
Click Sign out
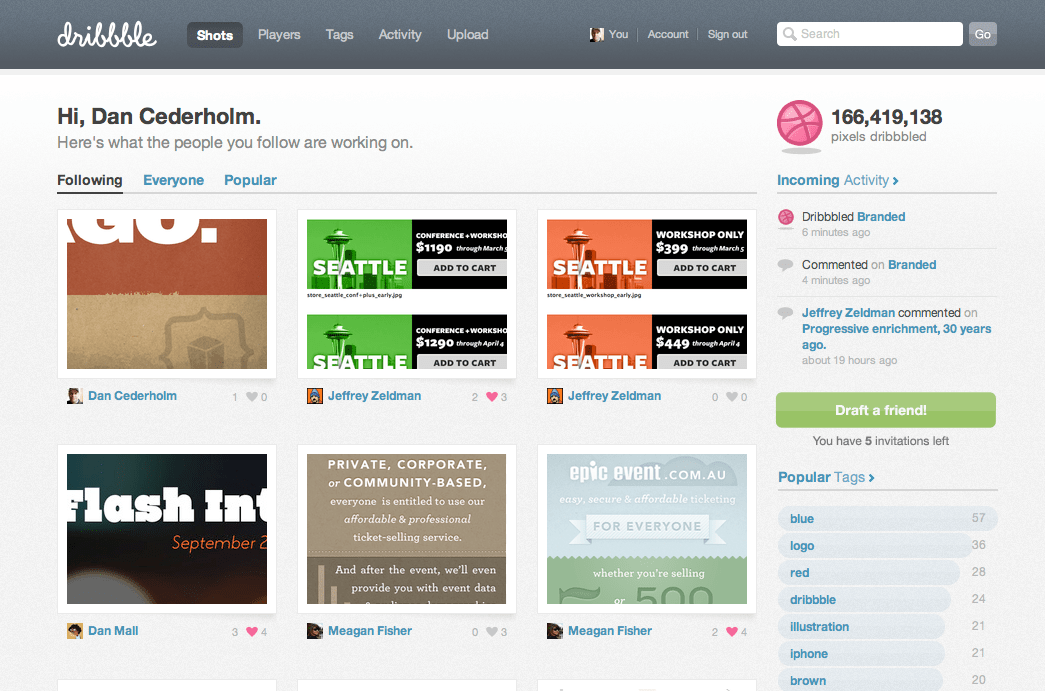click(x=727, y=35)
